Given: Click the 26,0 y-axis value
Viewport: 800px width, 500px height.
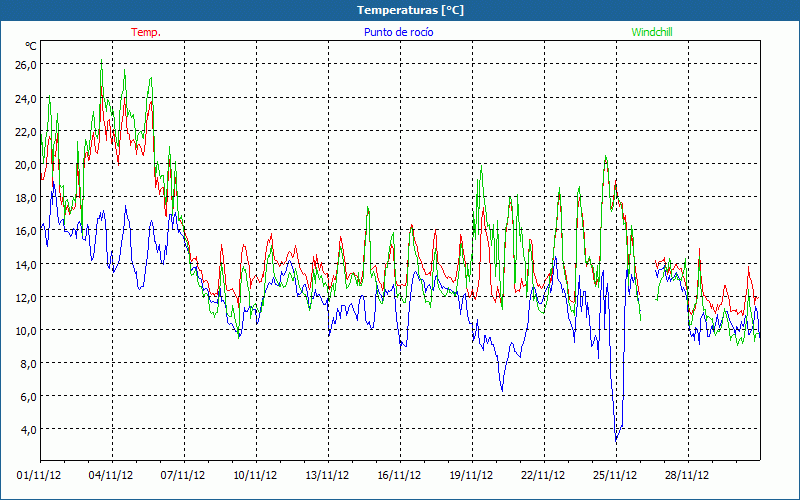Looking at the screenshot, I should (x=26, y=65).
